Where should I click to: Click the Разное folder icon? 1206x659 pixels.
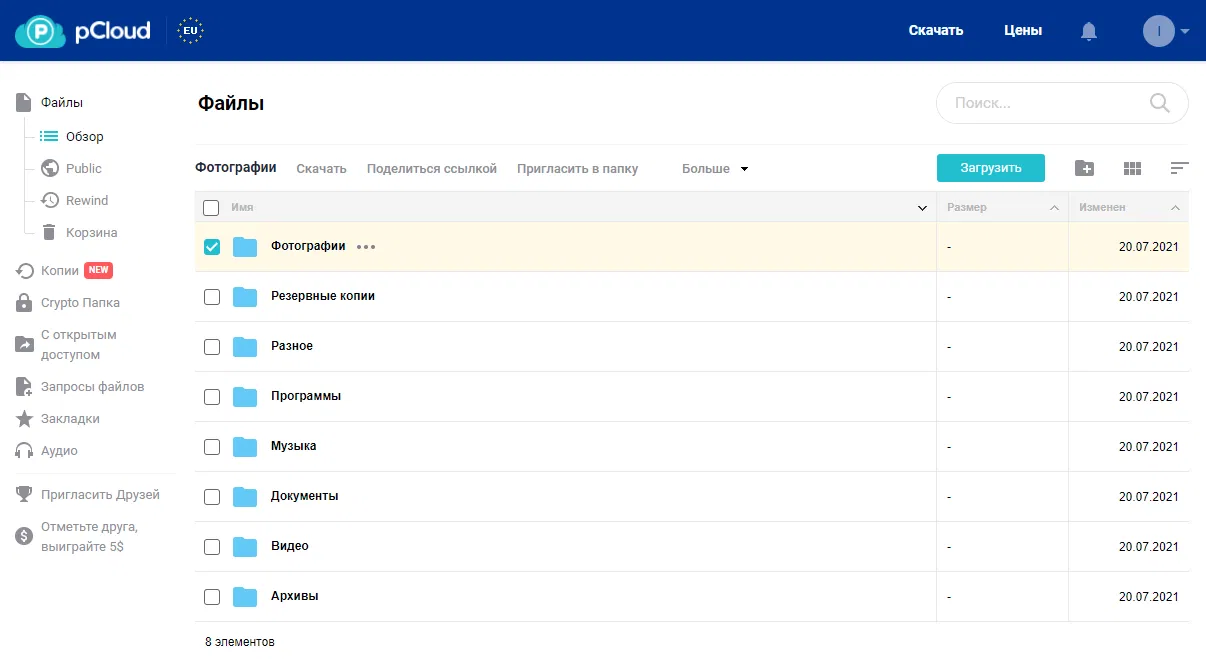coord(245,346)
